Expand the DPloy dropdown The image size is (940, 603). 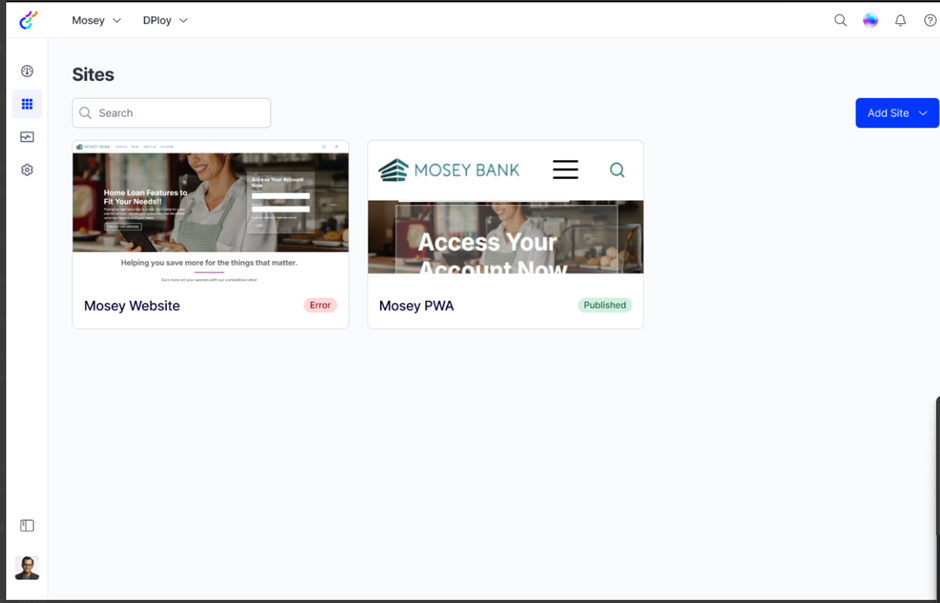(x=165, y=20)
